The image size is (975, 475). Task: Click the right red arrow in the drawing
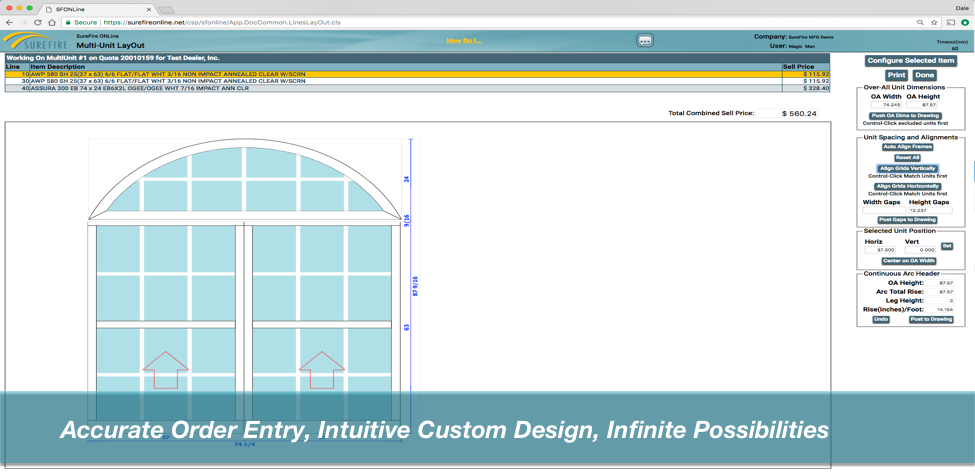point(321,370)
